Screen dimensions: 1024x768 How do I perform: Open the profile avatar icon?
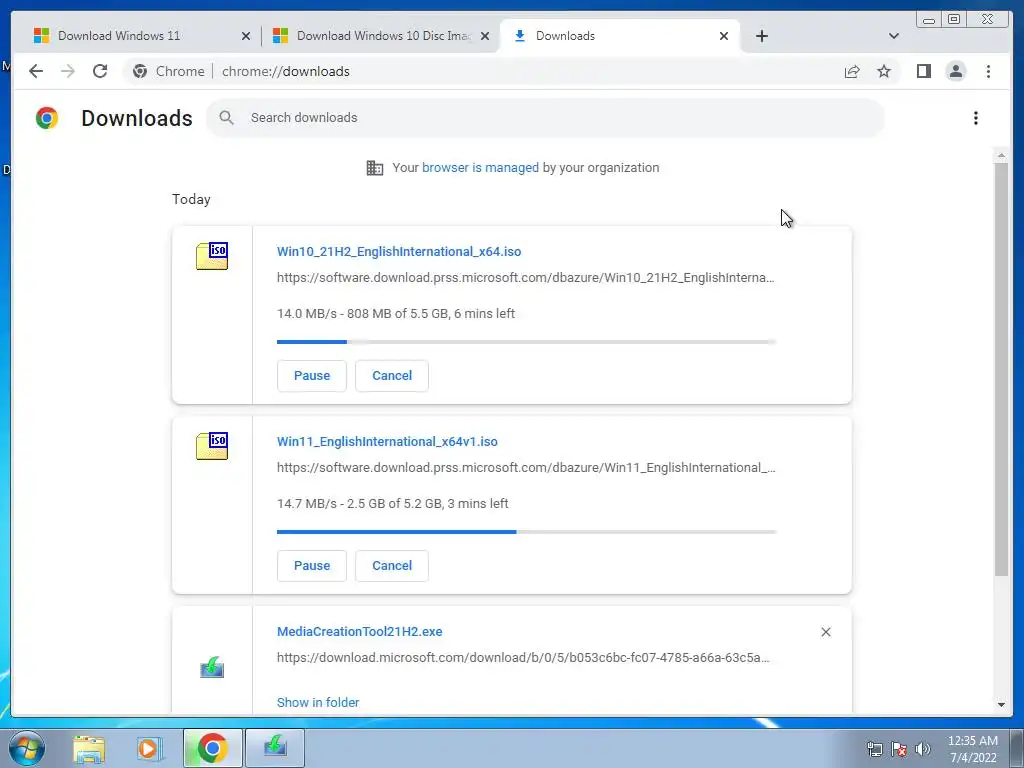tap(955, 71)
